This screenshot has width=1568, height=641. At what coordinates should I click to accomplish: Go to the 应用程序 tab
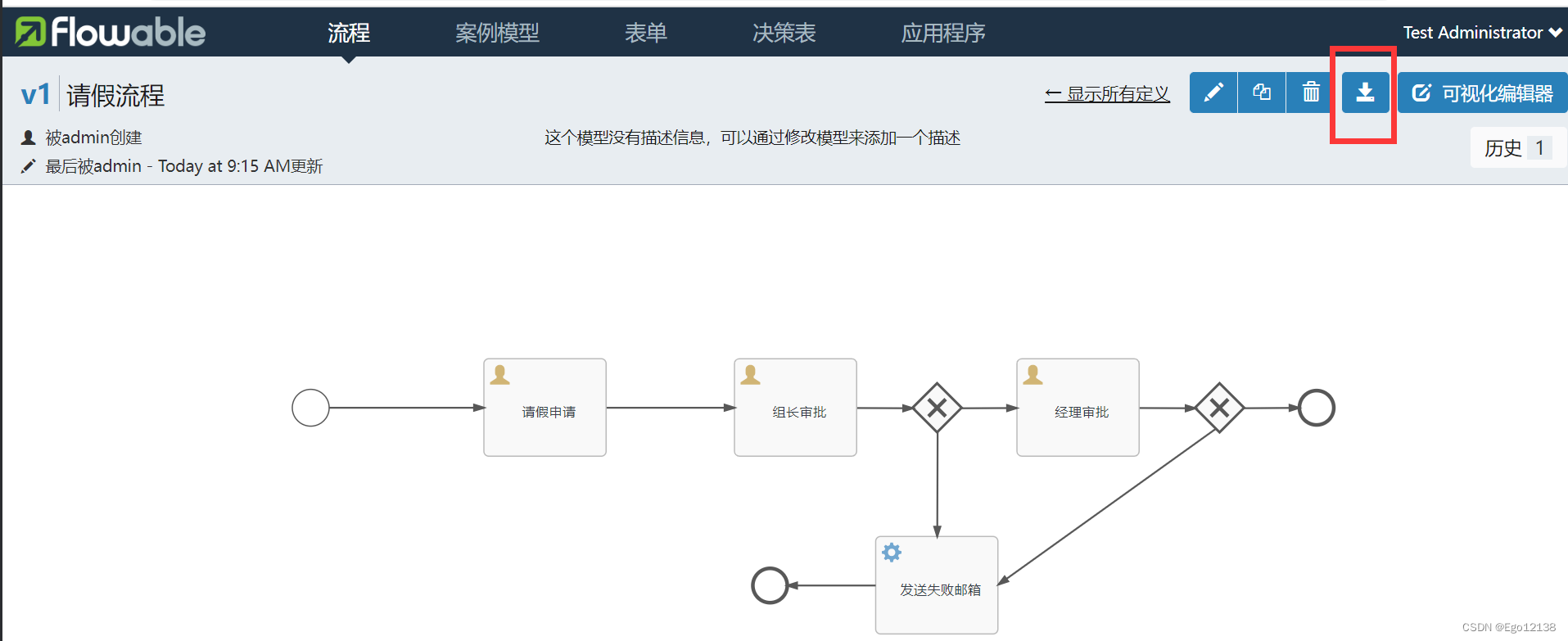pyautogui.click(x=943, y=33)
